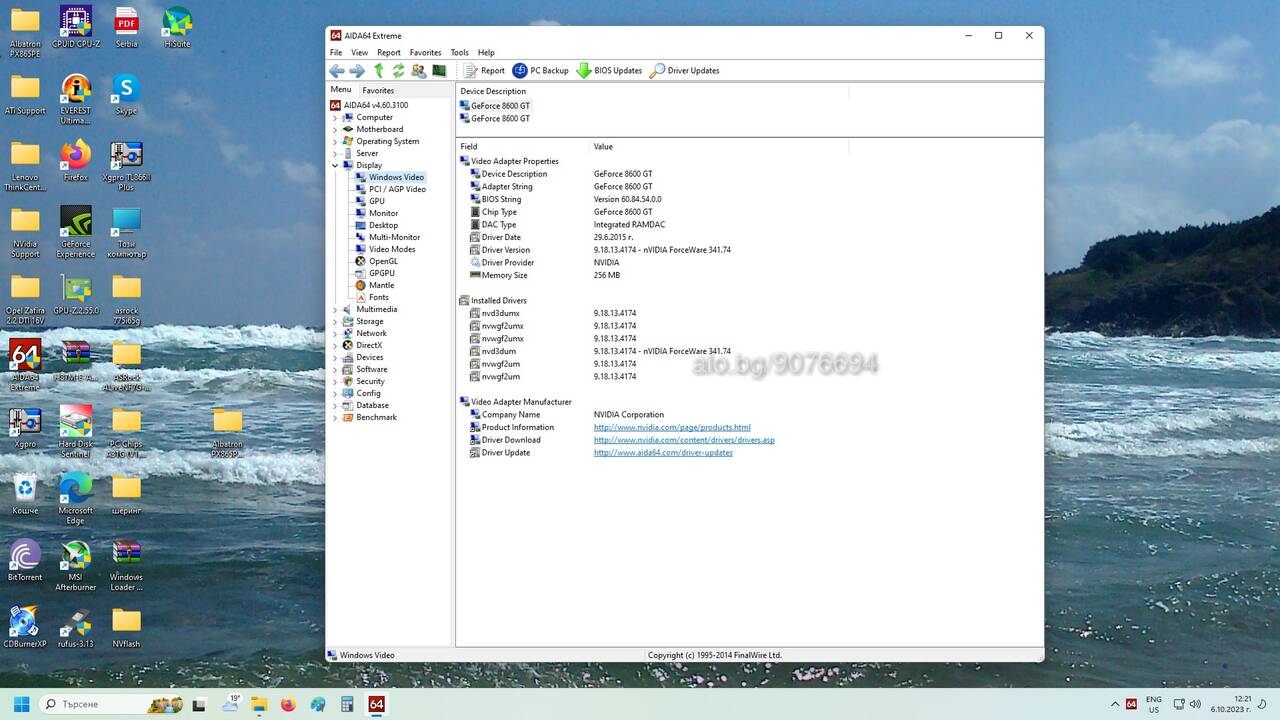Open the Skype desktop shortcut

[126, 94]
